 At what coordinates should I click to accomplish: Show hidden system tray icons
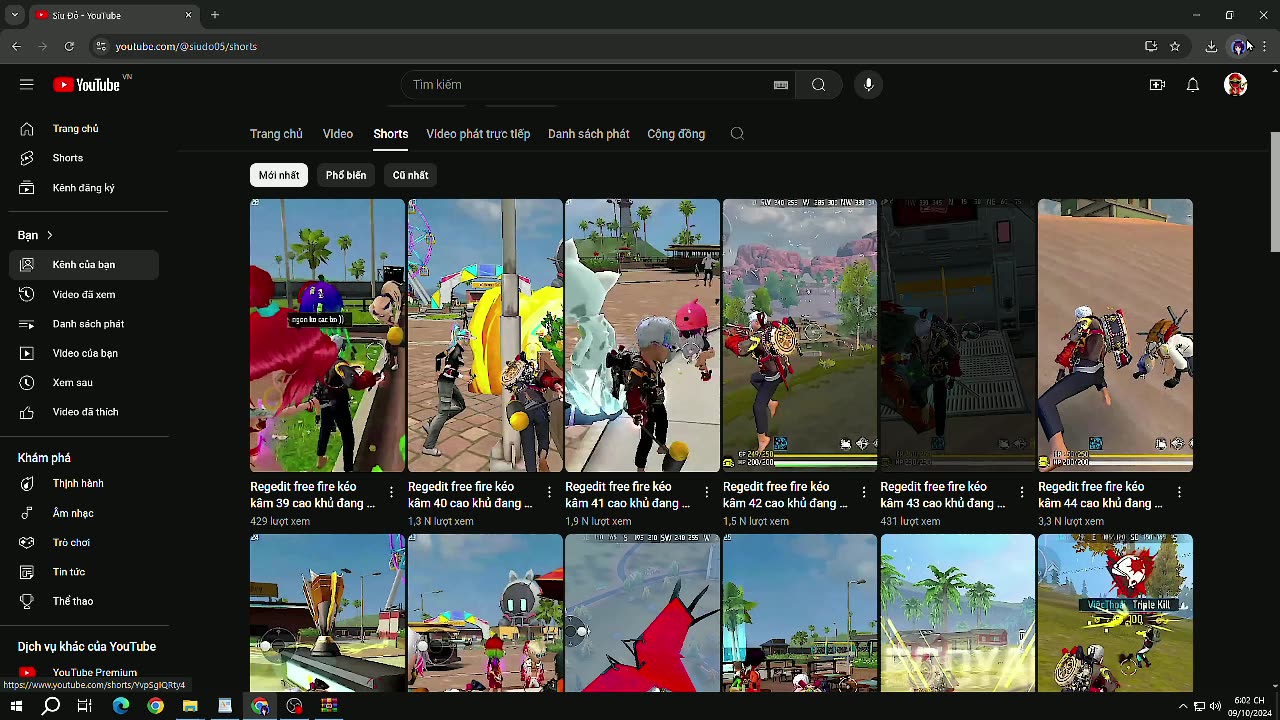(x=1183, y=706)
